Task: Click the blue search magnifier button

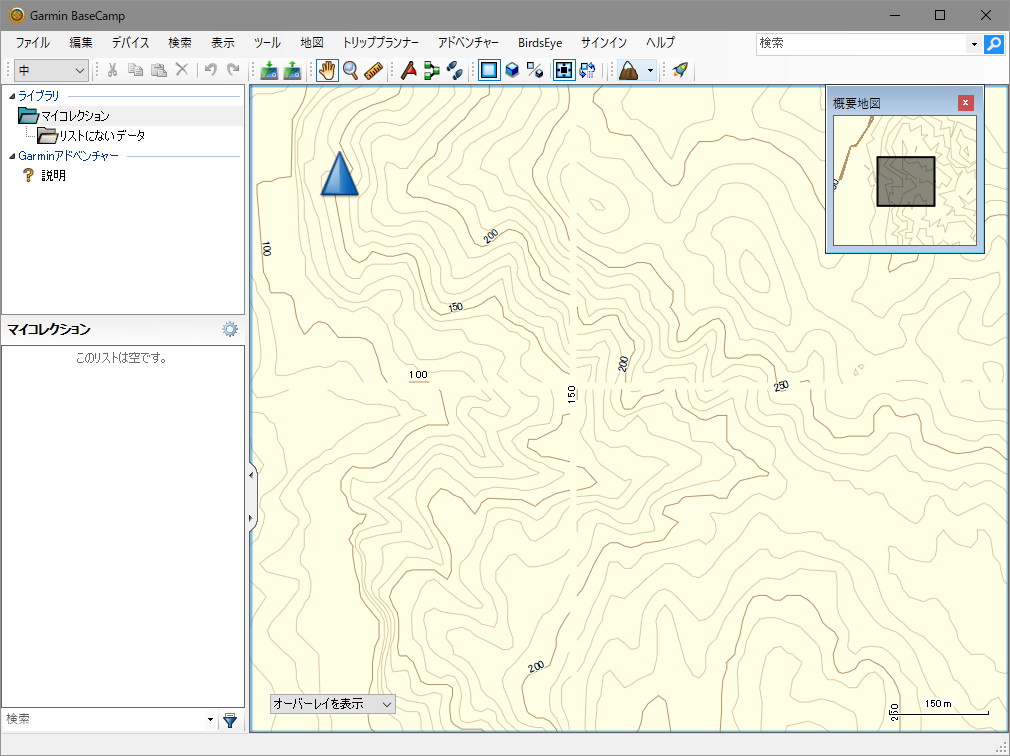Action: pyautogui.click(x=994, y=44)
